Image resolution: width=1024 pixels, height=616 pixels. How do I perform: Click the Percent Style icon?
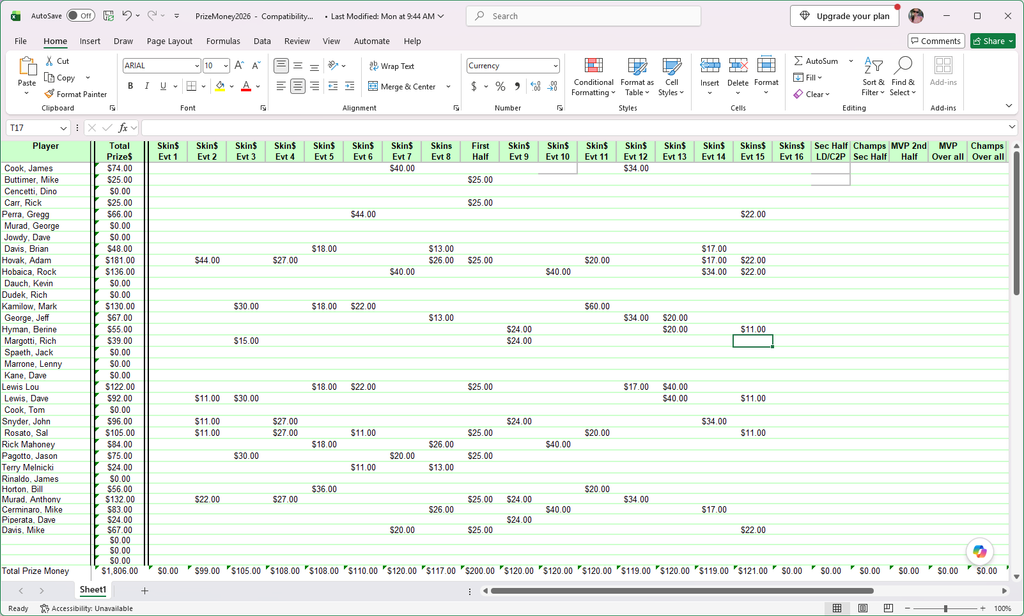coord(500,86)
